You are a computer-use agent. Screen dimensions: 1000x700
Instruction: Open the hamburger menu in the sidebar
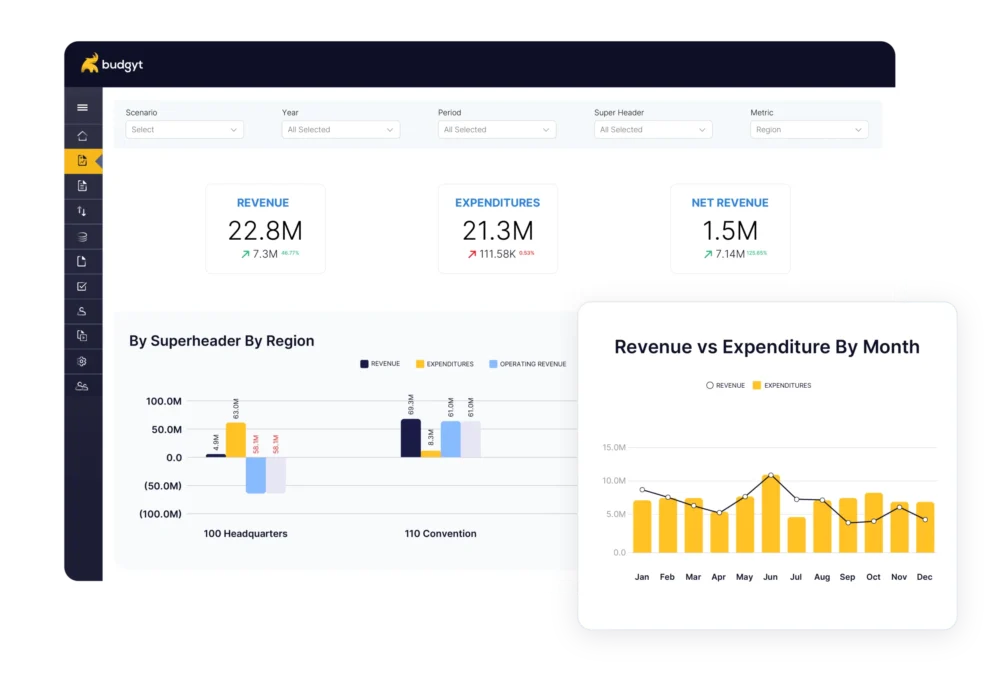click(83, 107)
